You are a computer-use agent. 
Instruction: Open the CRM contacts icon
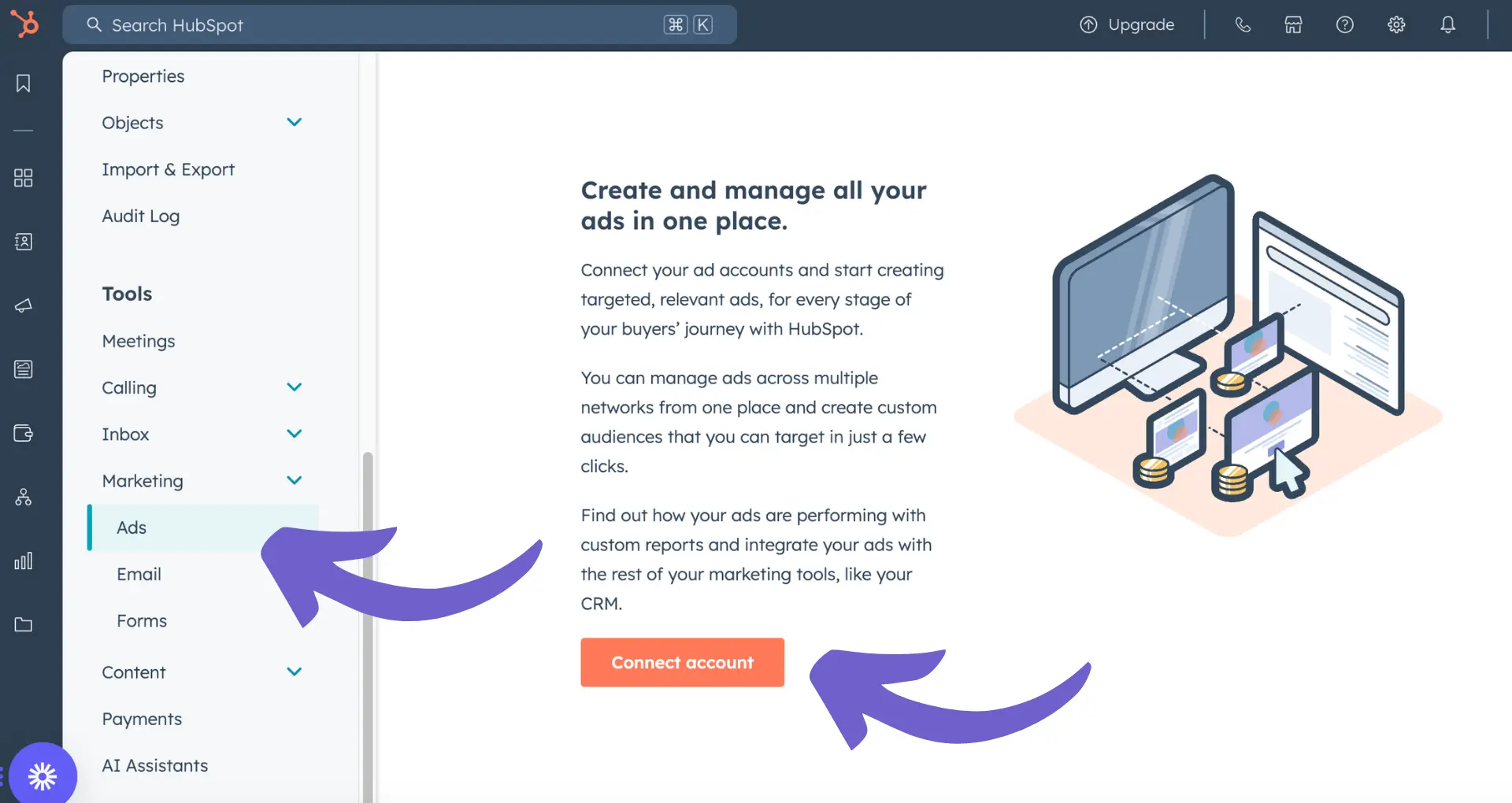pos(24,242)
